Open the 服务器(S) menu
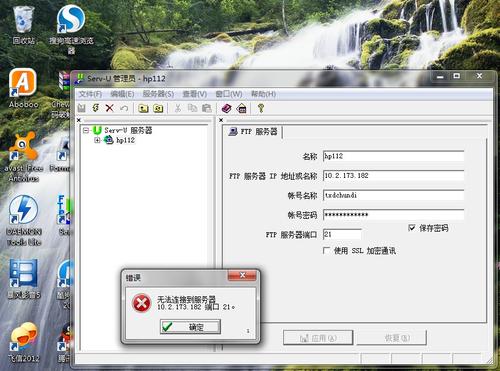The width and height of the screenshot is (500, 371). [x=158, y=94]
